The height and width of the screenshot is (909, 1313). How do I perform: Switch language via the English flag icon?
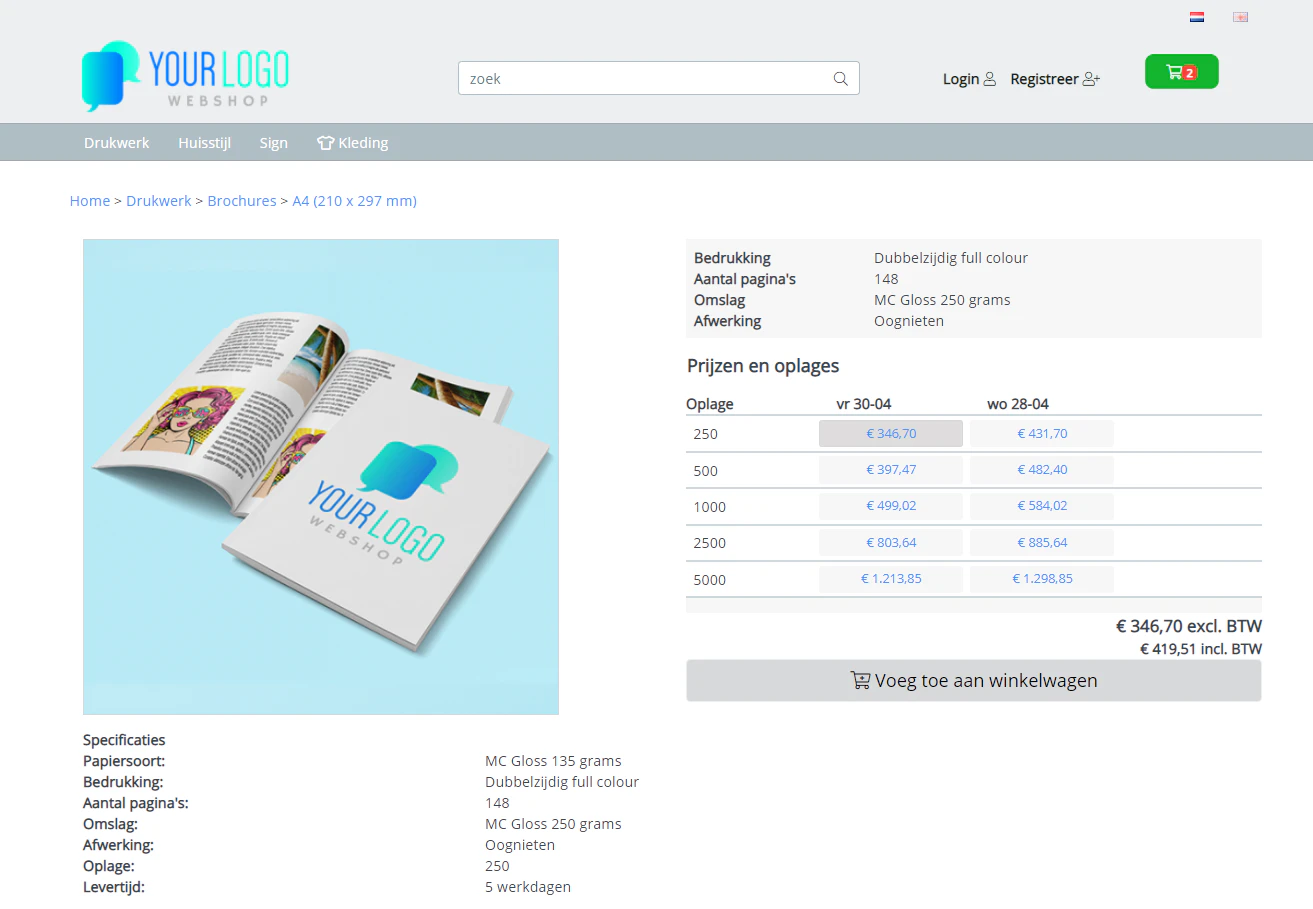pyautogui.click(x=1240, y=17)
